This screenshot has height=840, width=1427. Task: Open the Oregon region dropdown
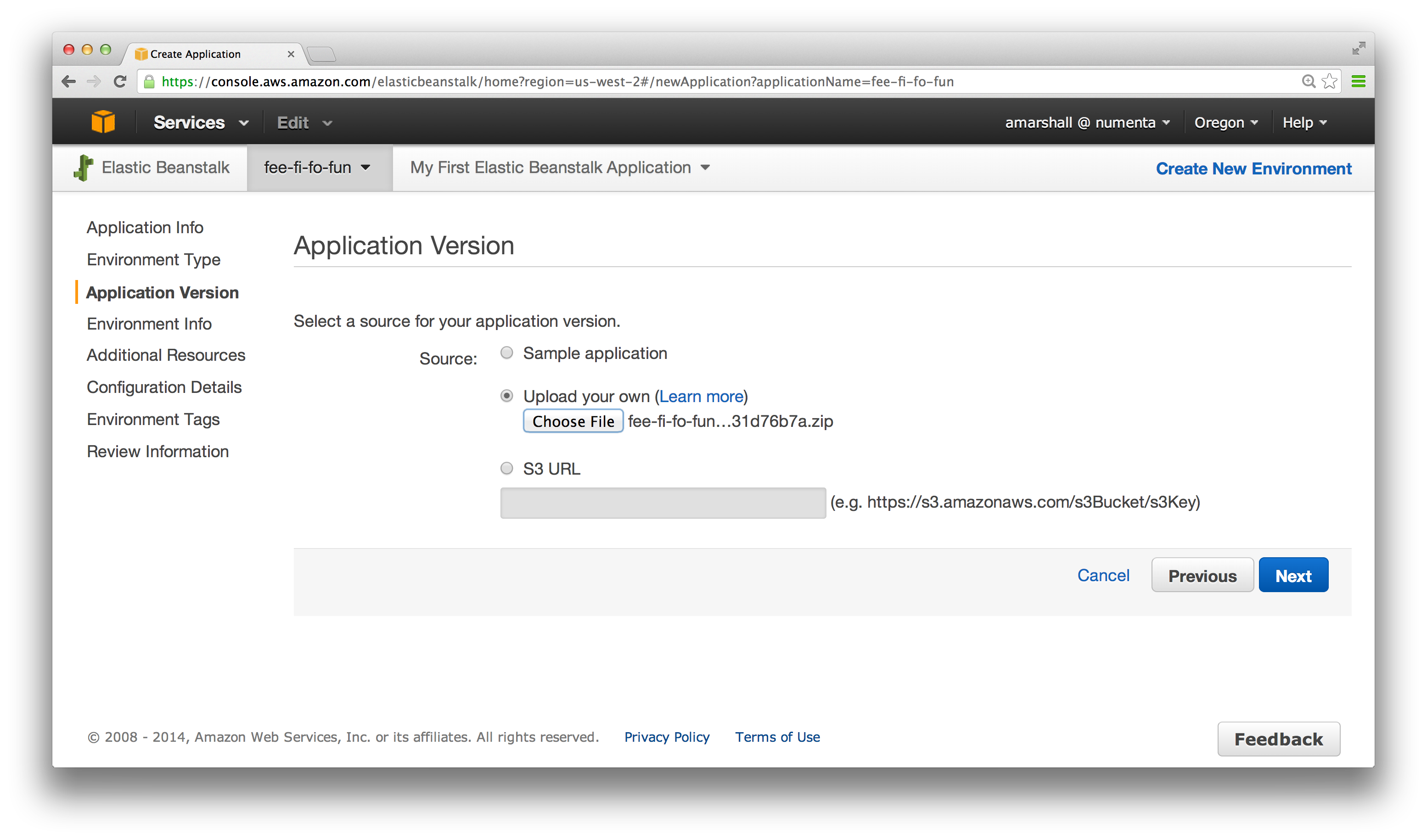1225,123
